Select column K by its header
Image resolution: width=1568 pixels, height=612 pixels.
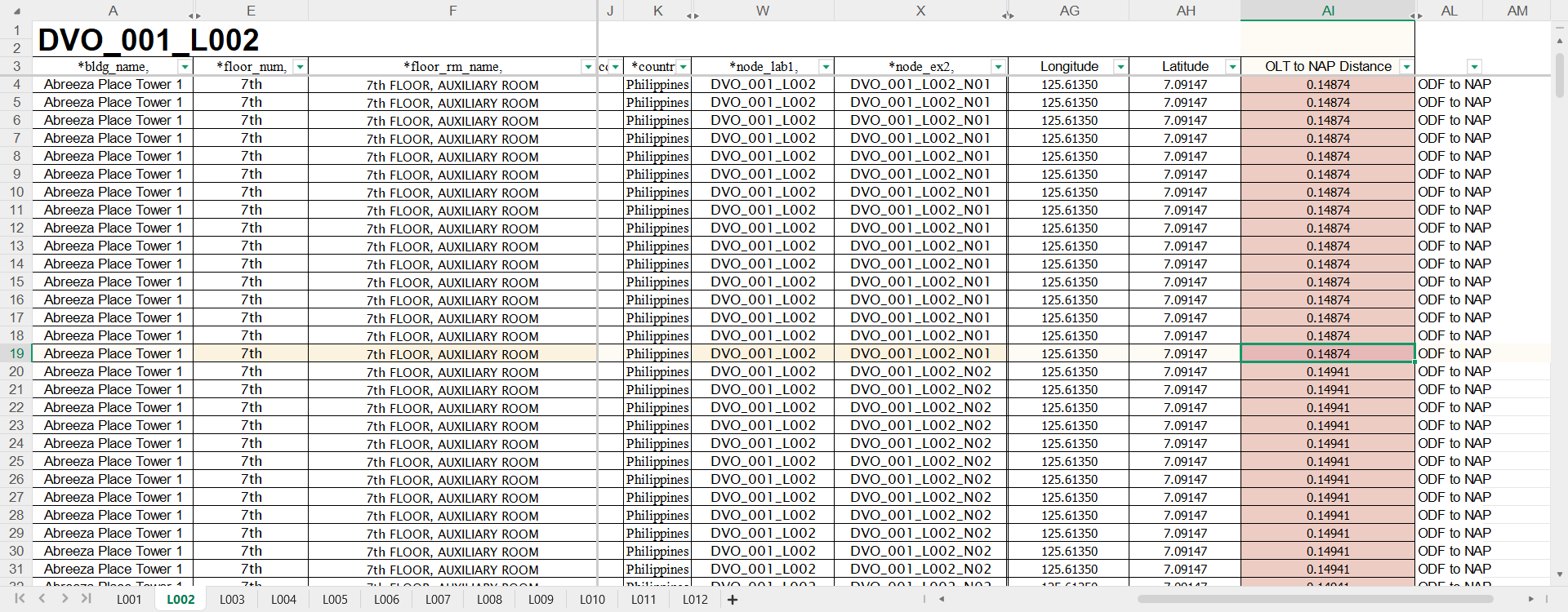657,11
